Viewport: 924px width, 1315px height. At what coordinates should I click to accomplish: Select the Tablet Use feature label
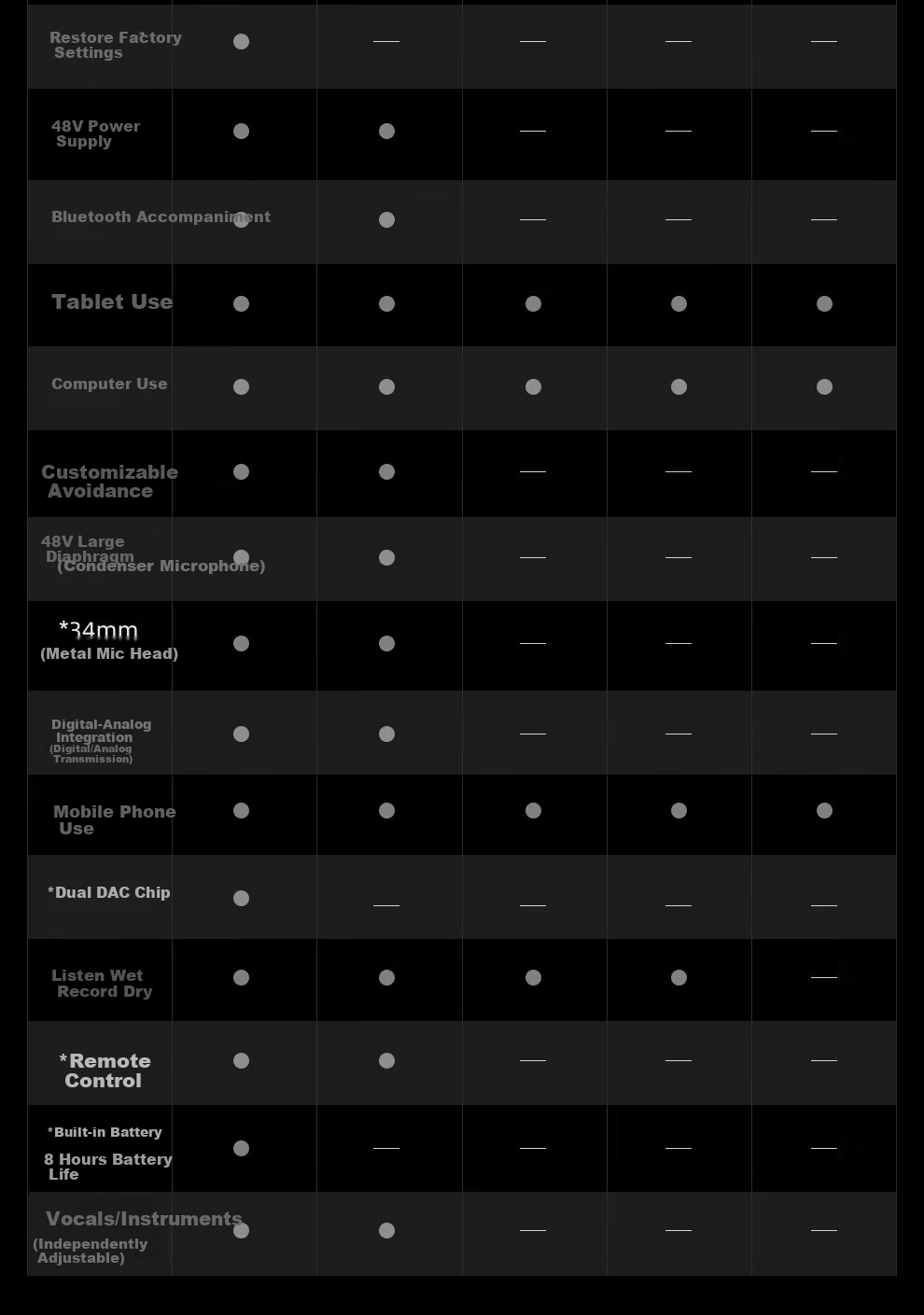coord(112,301)
